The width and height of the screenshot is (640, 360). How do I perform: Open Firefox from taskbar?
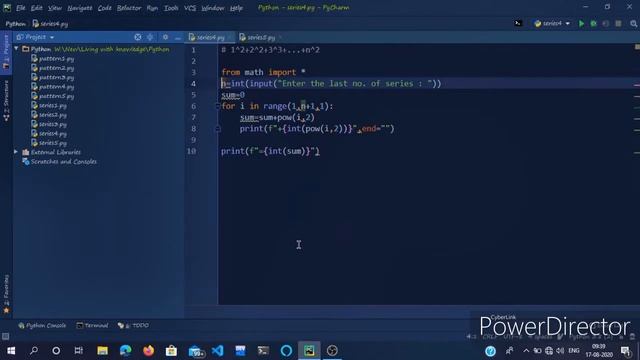pos(149,351)
